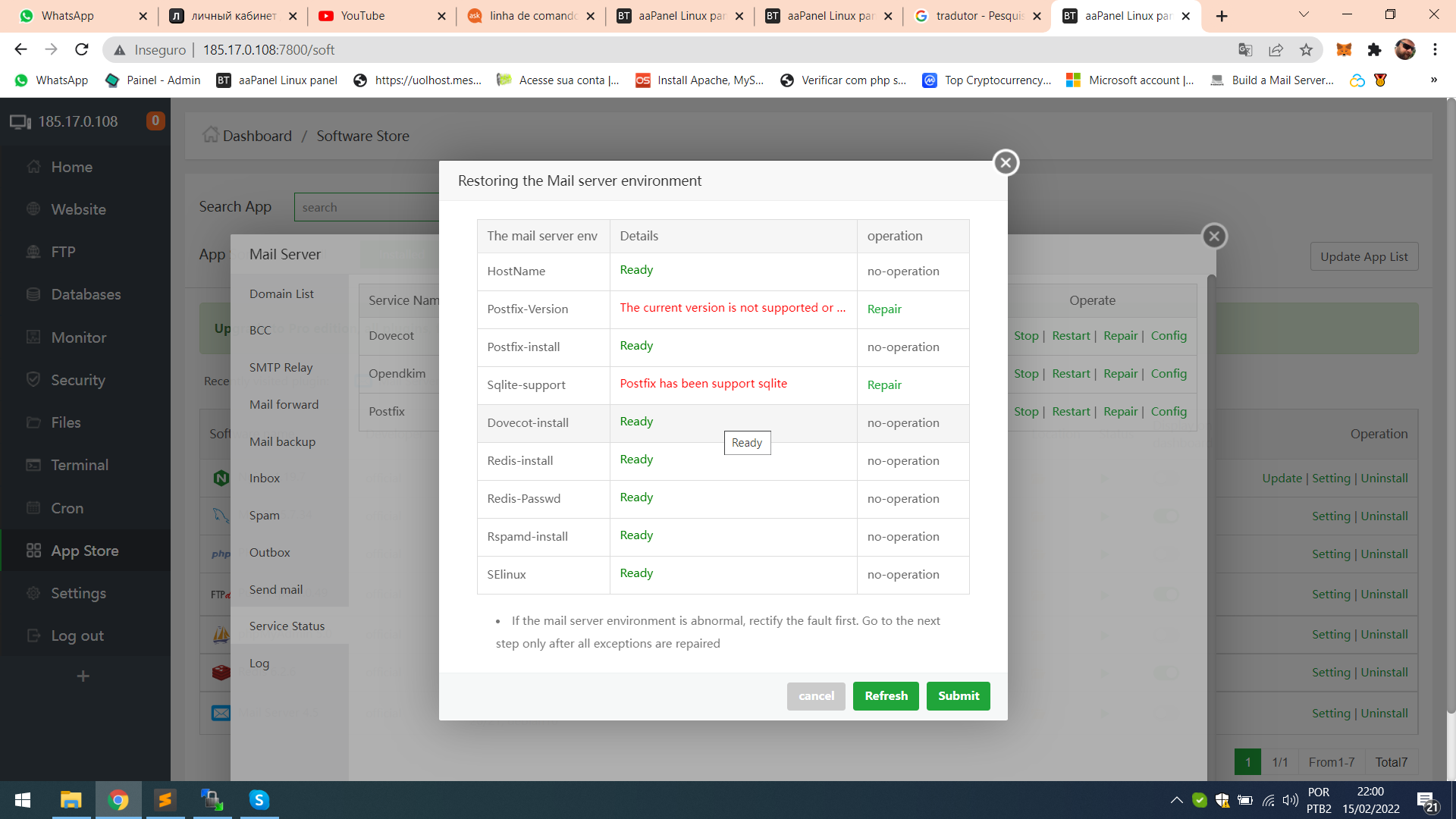
Task: Click the plus icon in sidebar
Action: 83,676
